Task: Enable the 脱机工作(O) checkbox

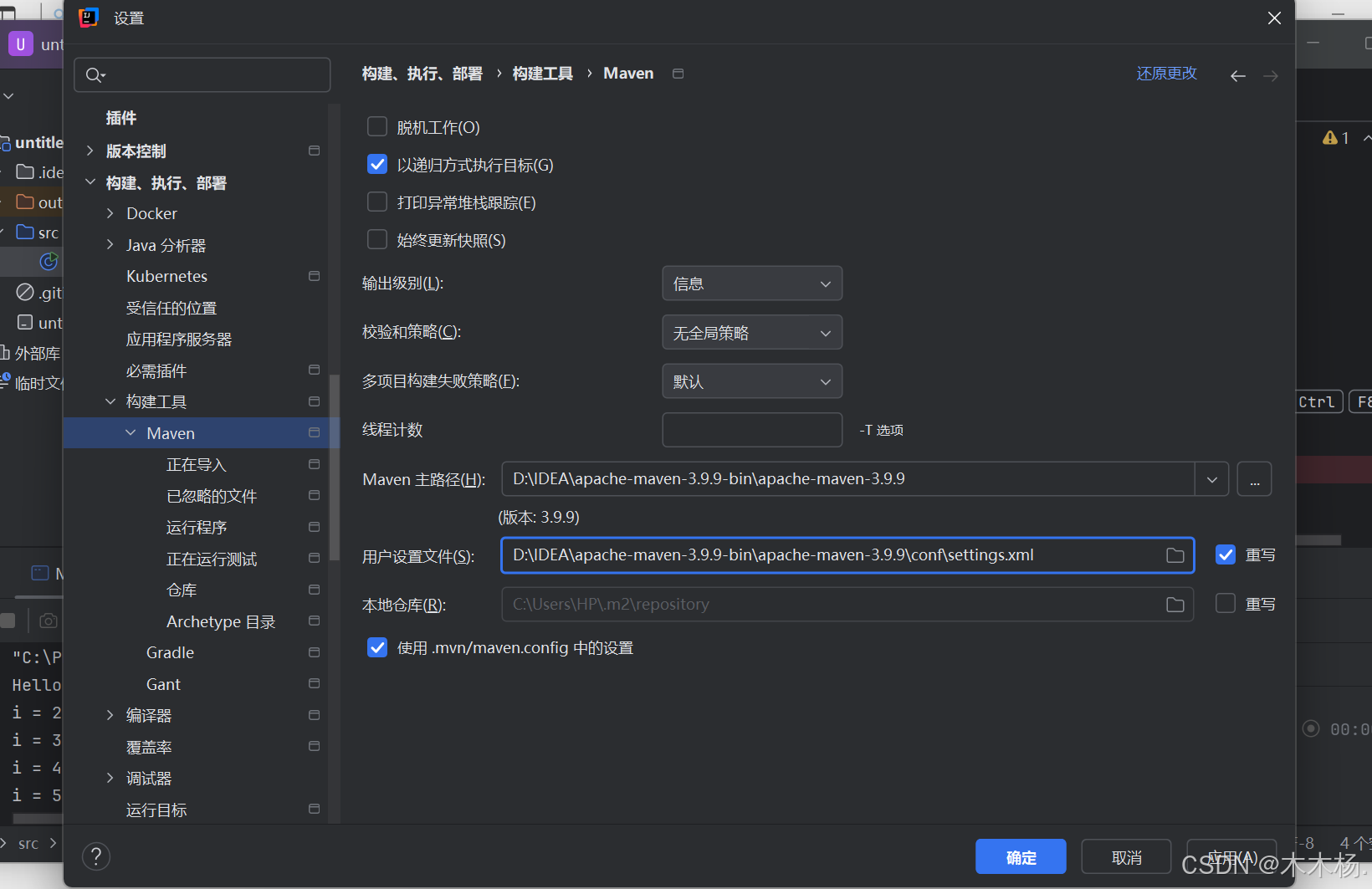Action: [x=377, y=126]
